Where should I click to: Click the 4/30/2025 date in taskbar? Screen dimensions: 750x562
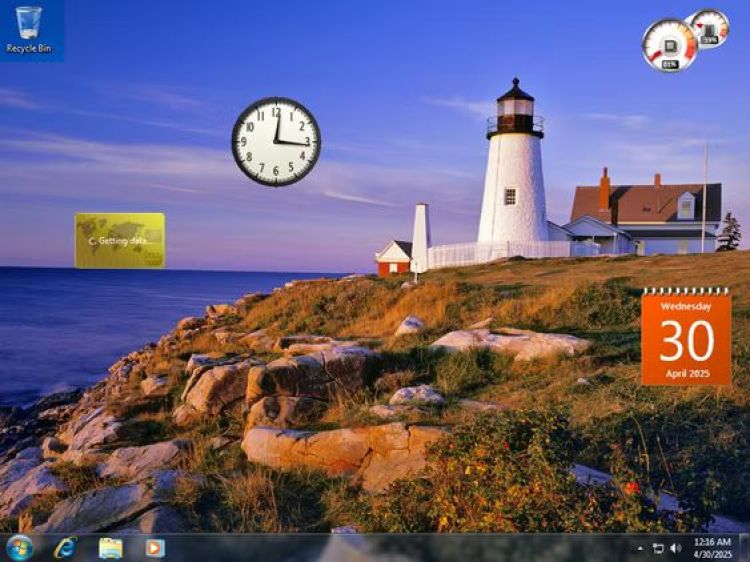coord(712,554)
